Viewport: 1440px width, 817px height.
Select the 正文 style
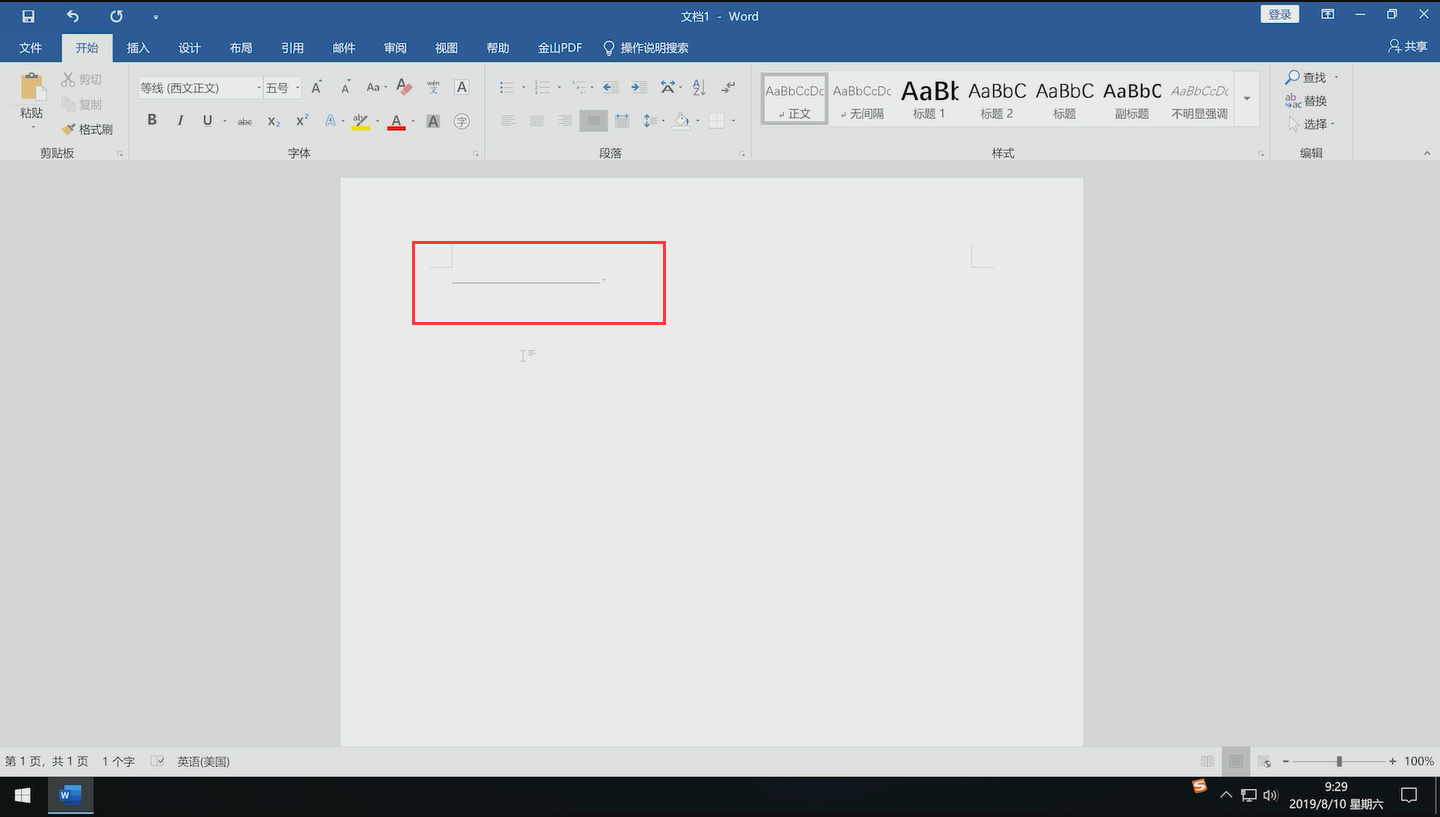click(x=795, y=98)
